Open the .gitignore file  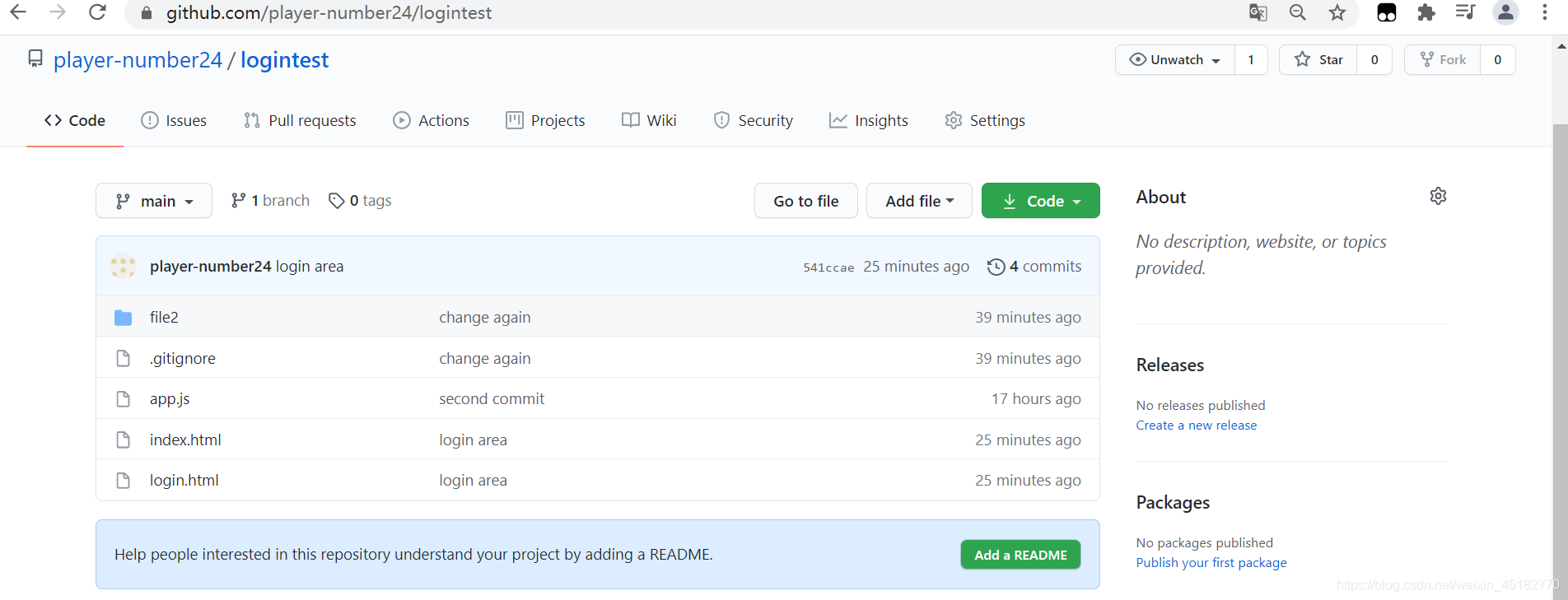[183, 359]
